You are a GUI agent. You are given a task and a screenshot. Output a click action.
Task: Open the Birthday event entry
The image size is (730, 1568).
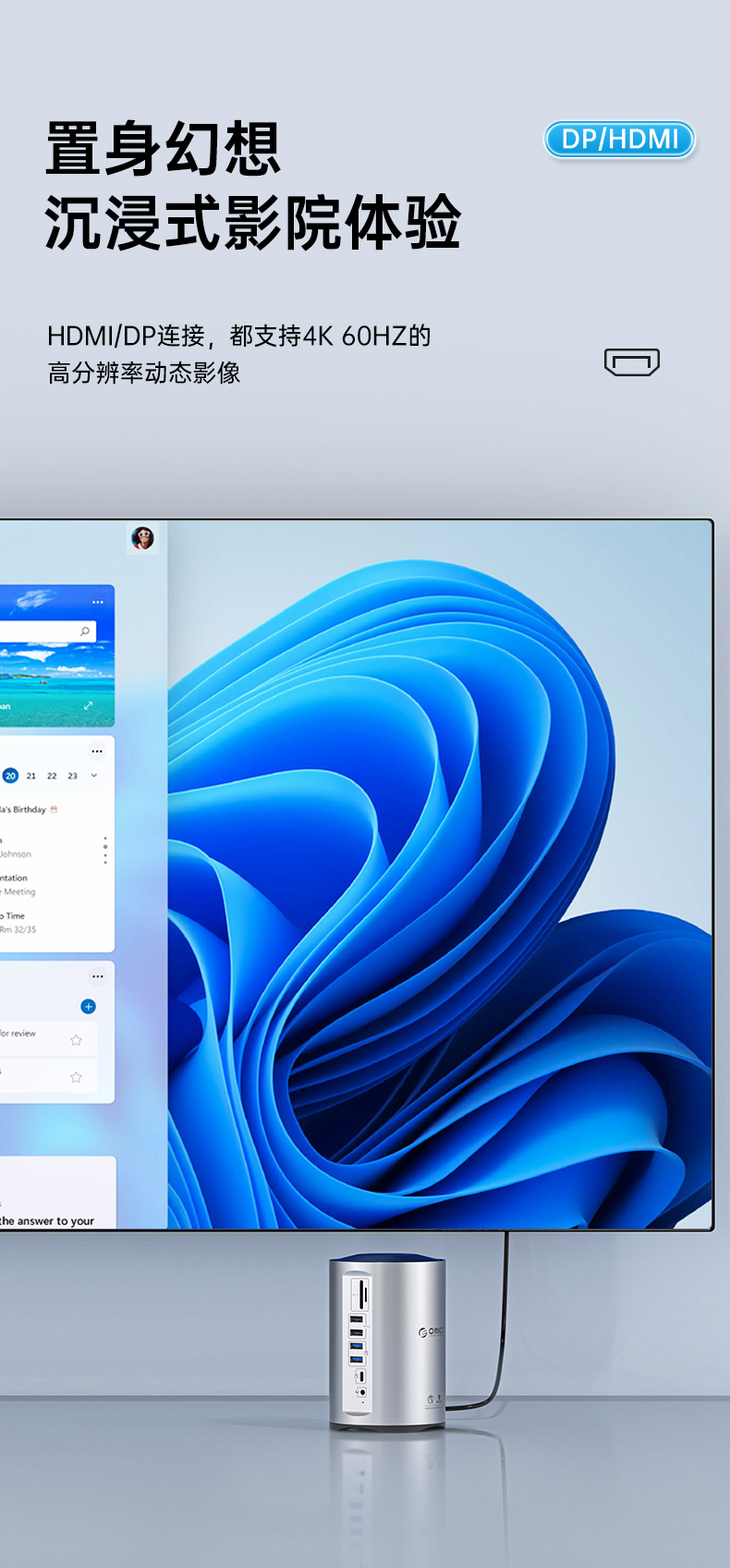tap(30, 809)
